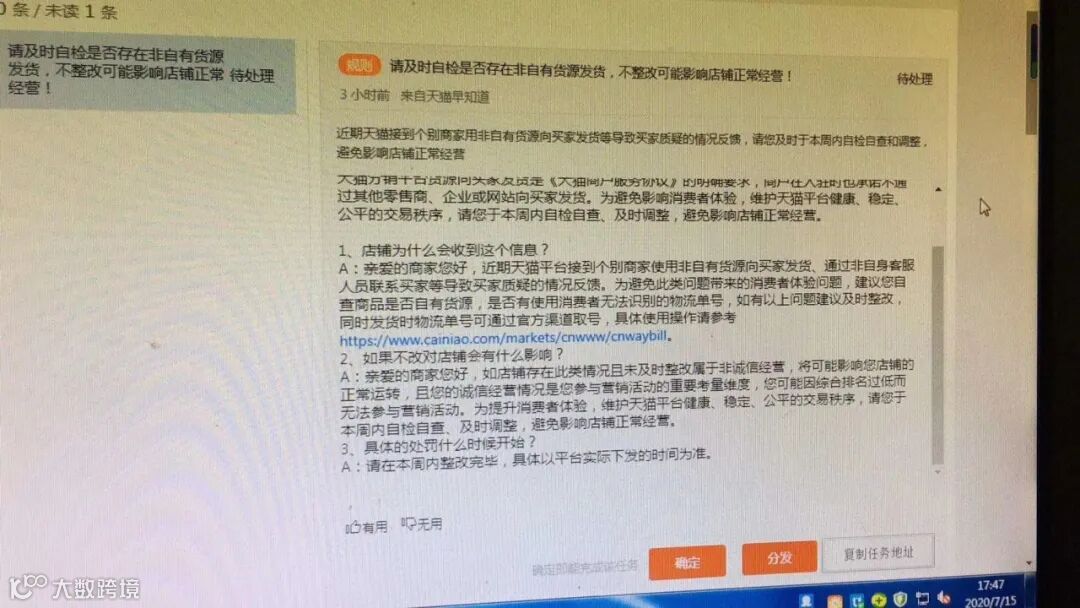This screenshot has height=608, width=1080.
Task: Click the thumbs-up 有用 icon
Action: click(353, 527)
